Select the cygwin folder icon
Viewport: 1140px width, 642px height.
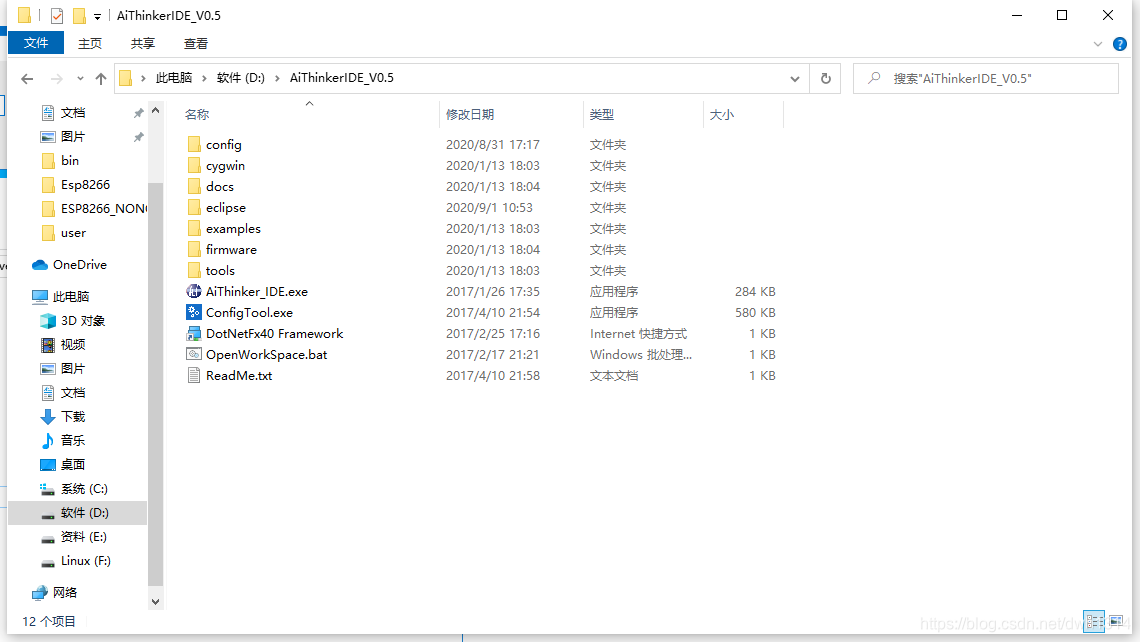click(193, 165)
